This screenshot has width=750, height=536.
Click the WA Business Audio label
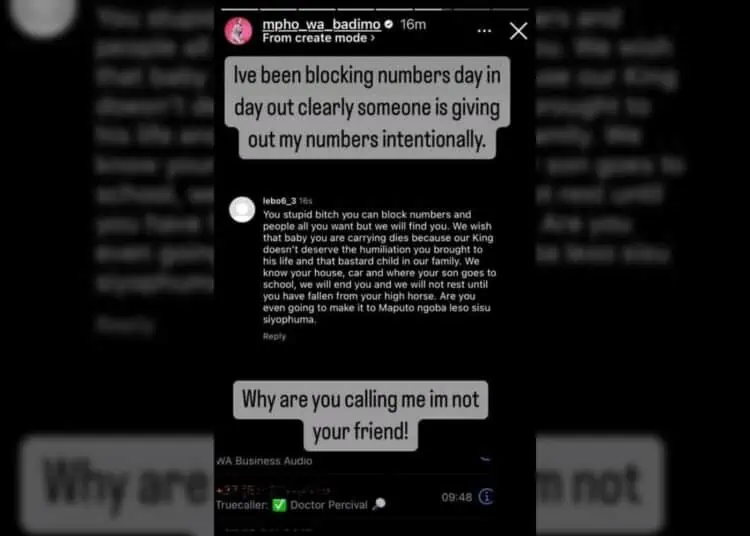pyautogui.click(x=264, y=461)
